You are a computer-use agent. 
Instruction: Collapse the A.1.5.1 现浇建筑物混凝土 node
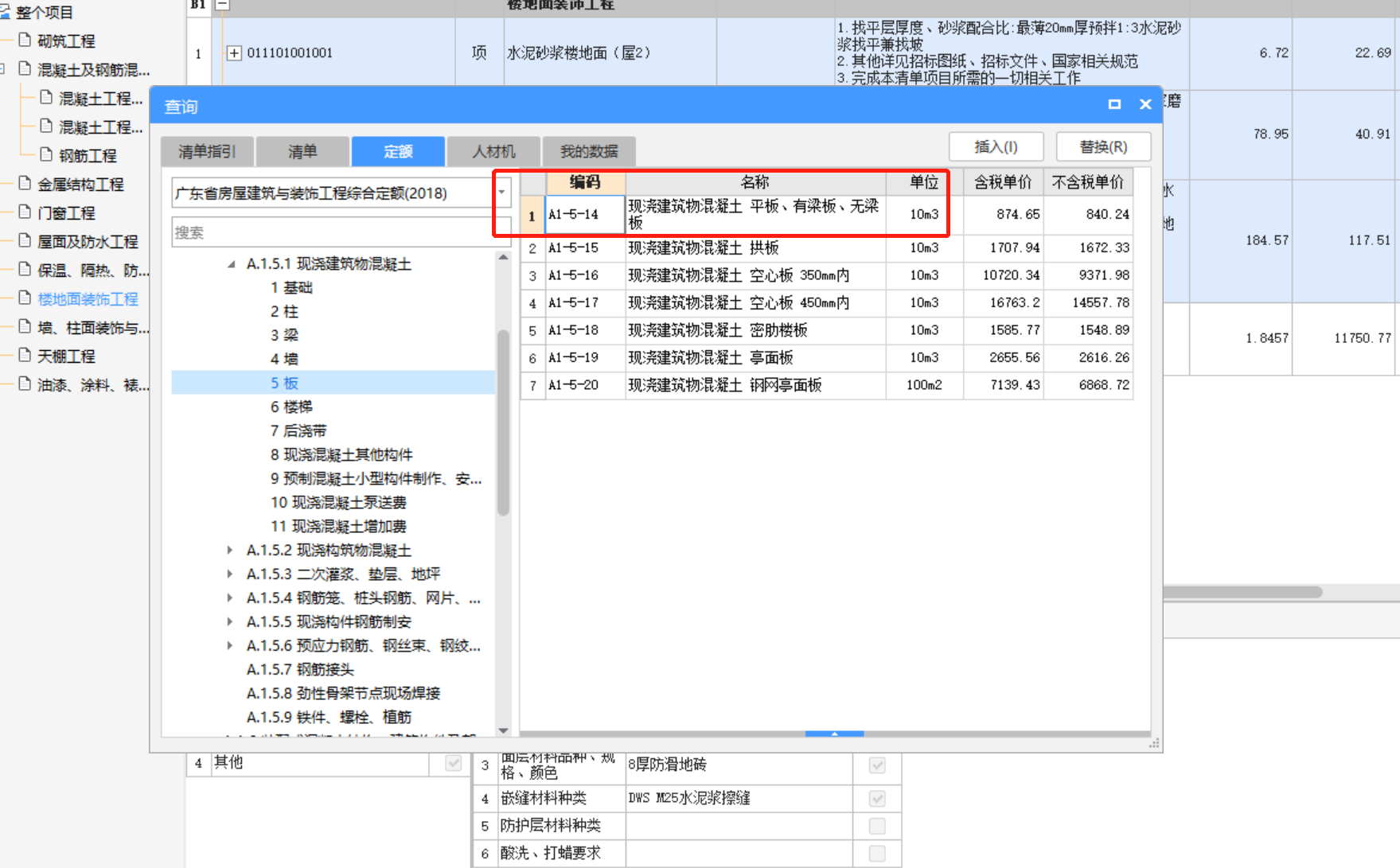pos(231,264)
